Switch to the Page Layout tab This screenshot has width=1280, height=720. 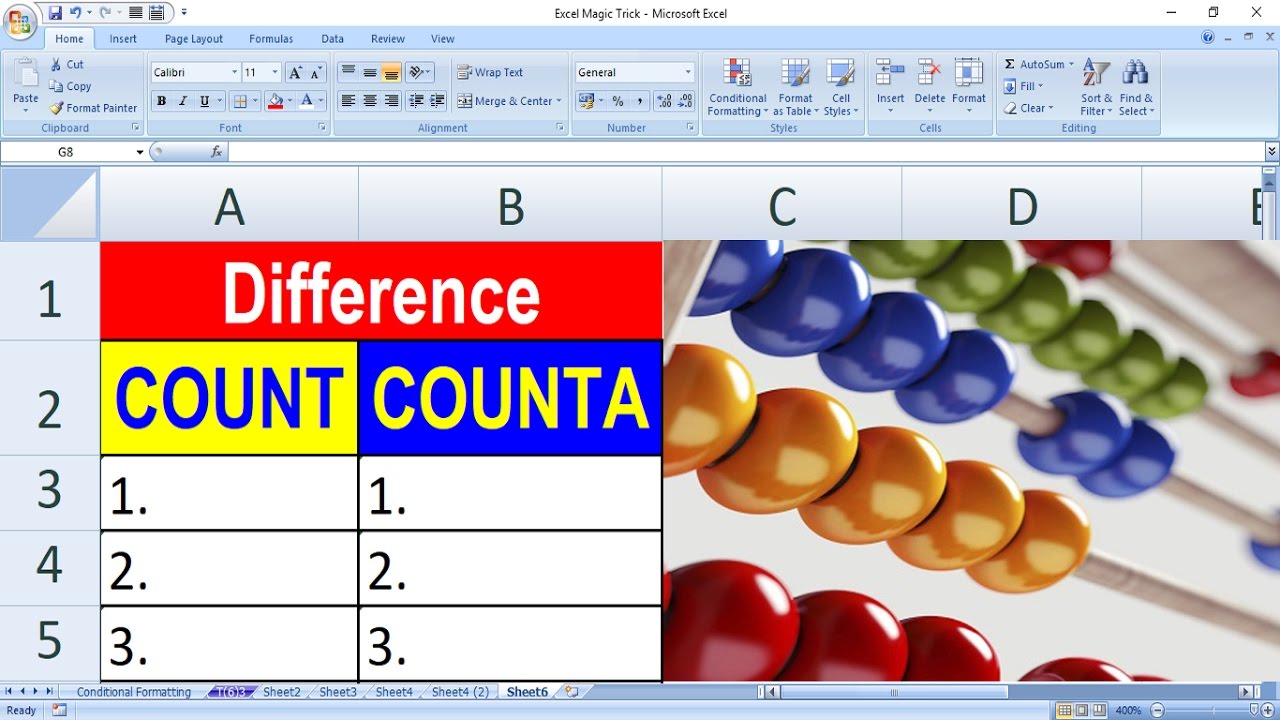(x=194, y=39)
